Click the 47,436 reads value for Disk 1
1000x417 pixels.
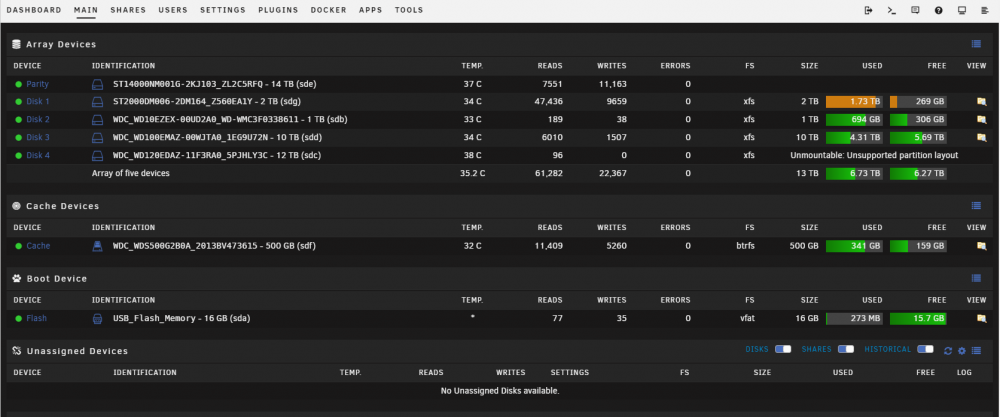coord(548,102)
